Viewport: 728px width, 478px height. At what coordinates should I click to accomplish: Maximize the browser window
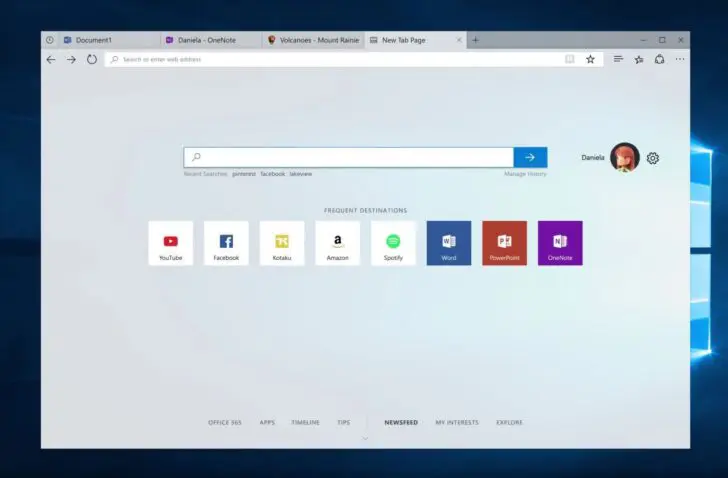662,40
